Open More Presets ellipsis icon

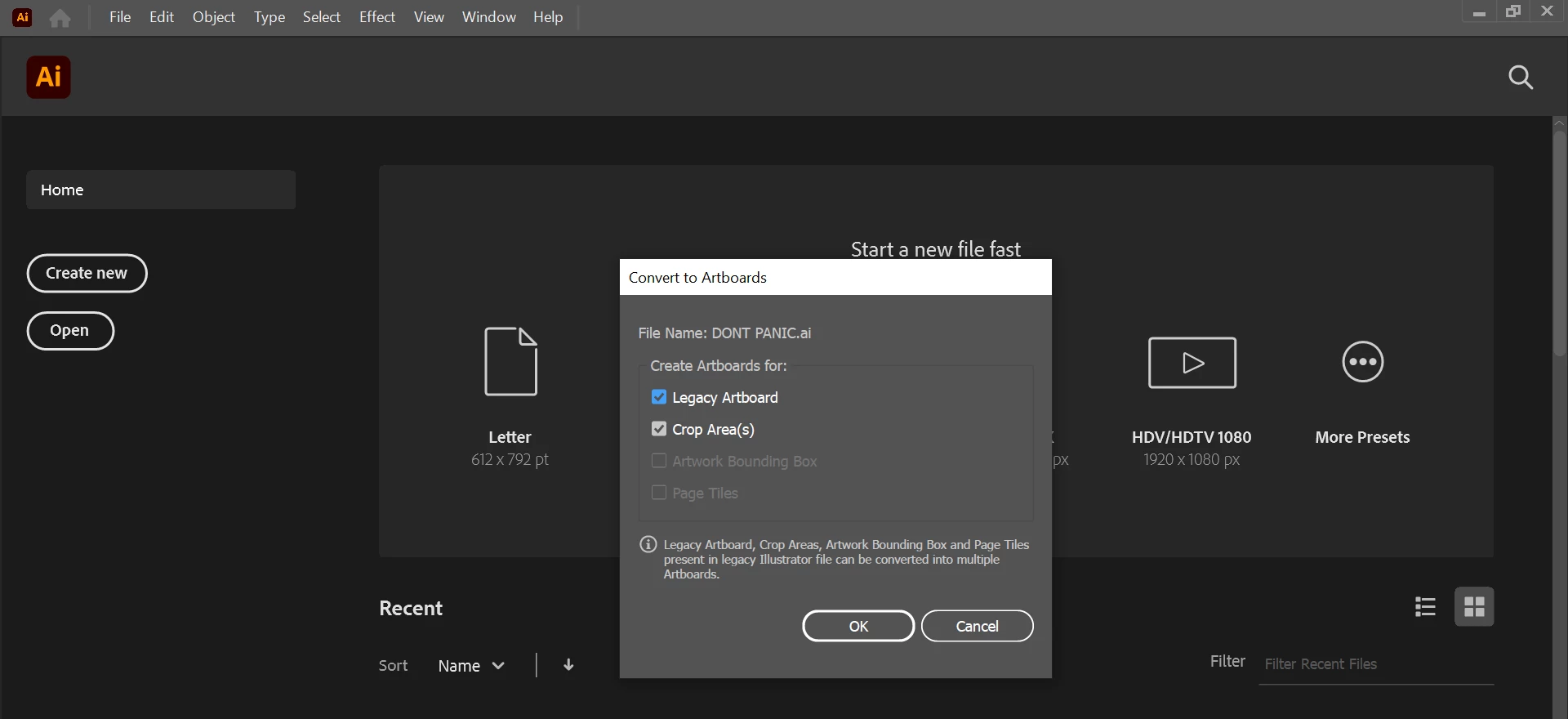click(1362, 361)
